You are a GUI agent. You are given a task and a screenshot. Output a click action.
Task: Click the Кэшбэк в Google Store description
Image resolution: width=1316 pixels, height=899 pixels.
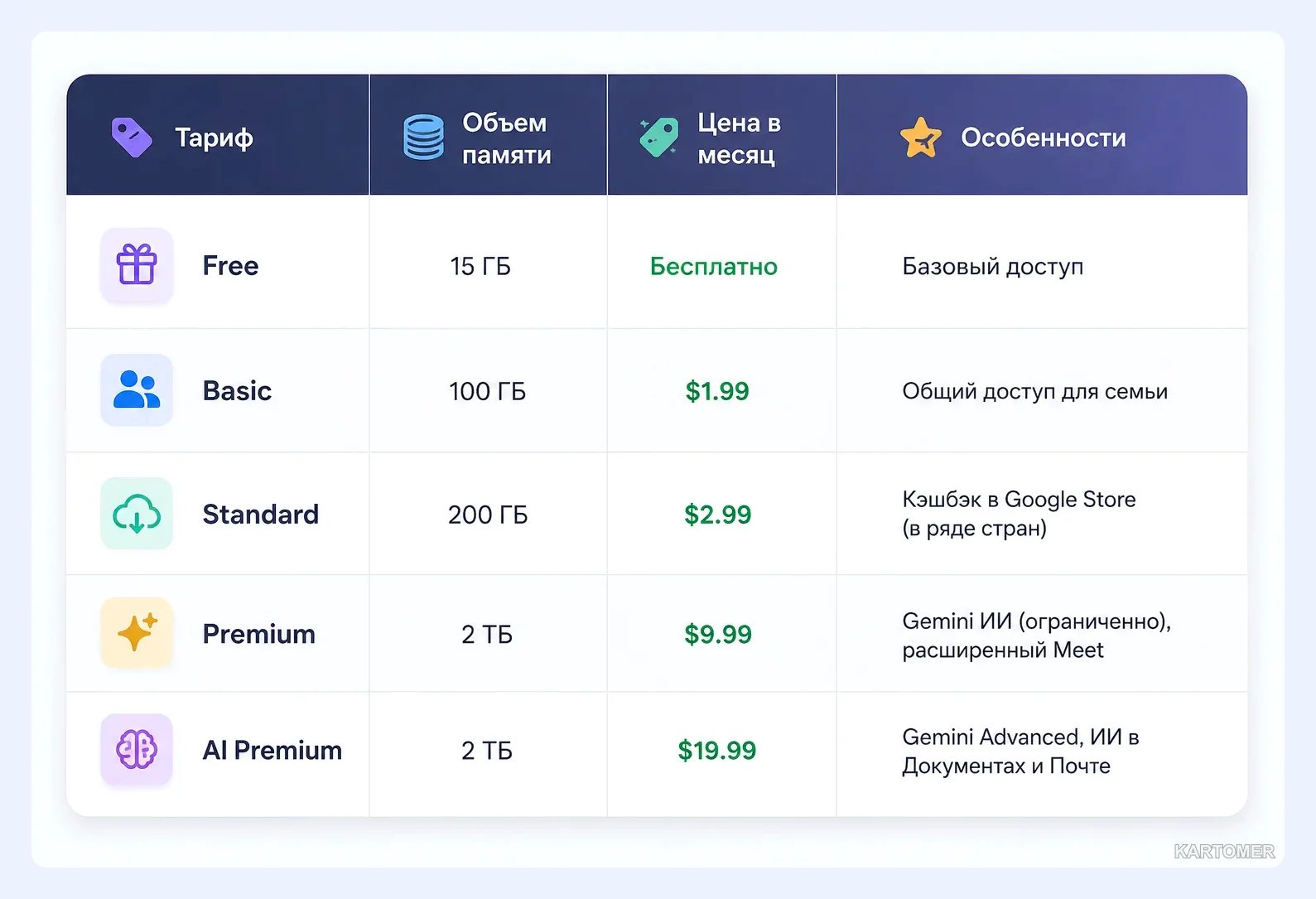click(1019, 514)
